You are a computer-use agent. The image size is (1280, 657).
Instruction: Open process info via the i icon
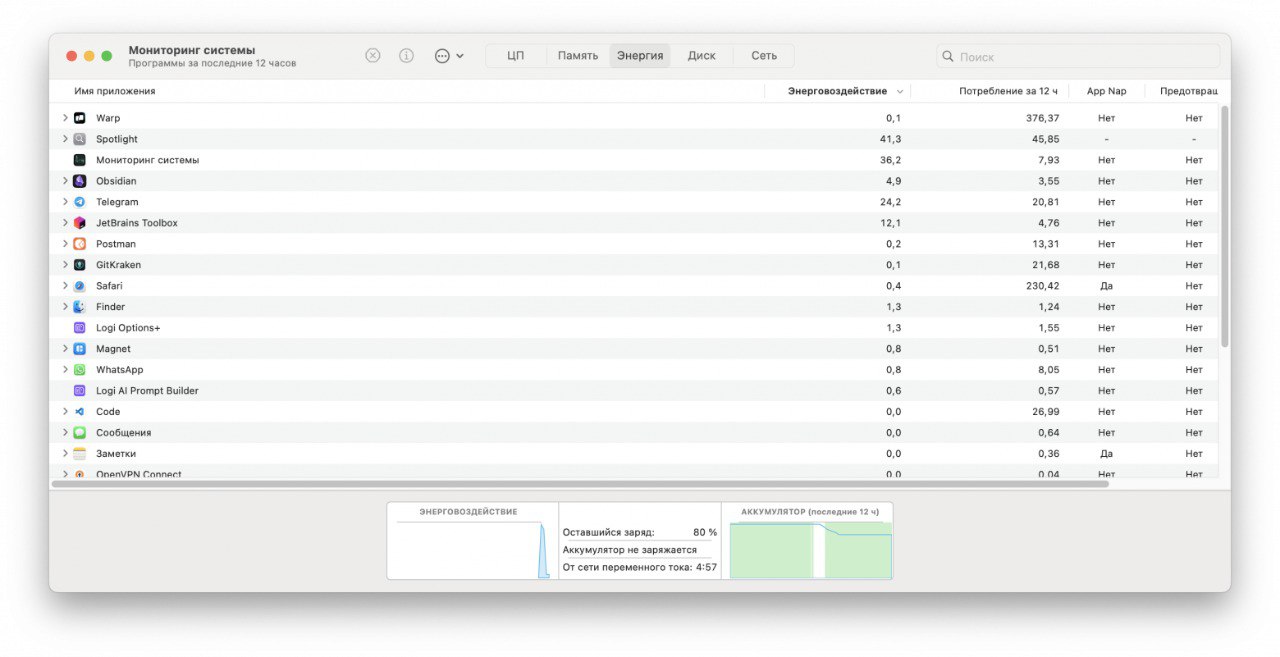[406, 56]
